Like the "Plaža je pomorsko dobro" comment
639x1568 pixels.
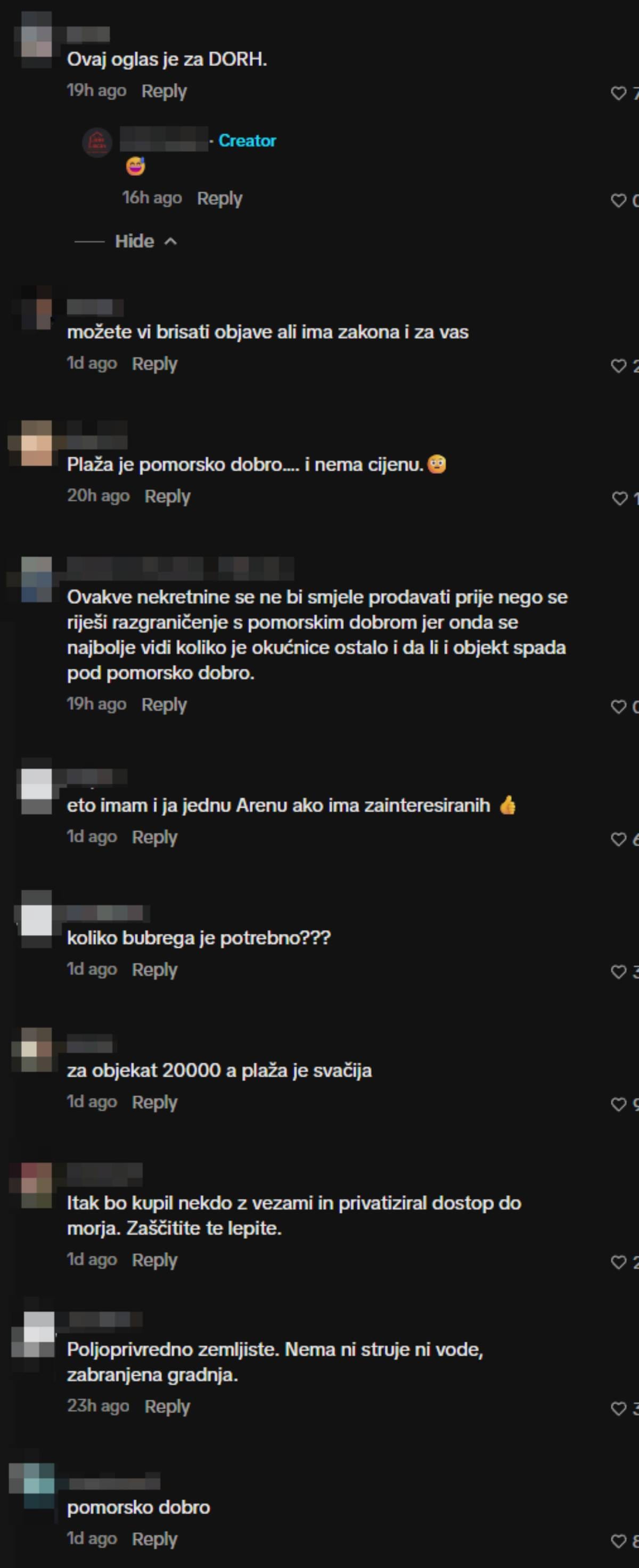(619, 498)
